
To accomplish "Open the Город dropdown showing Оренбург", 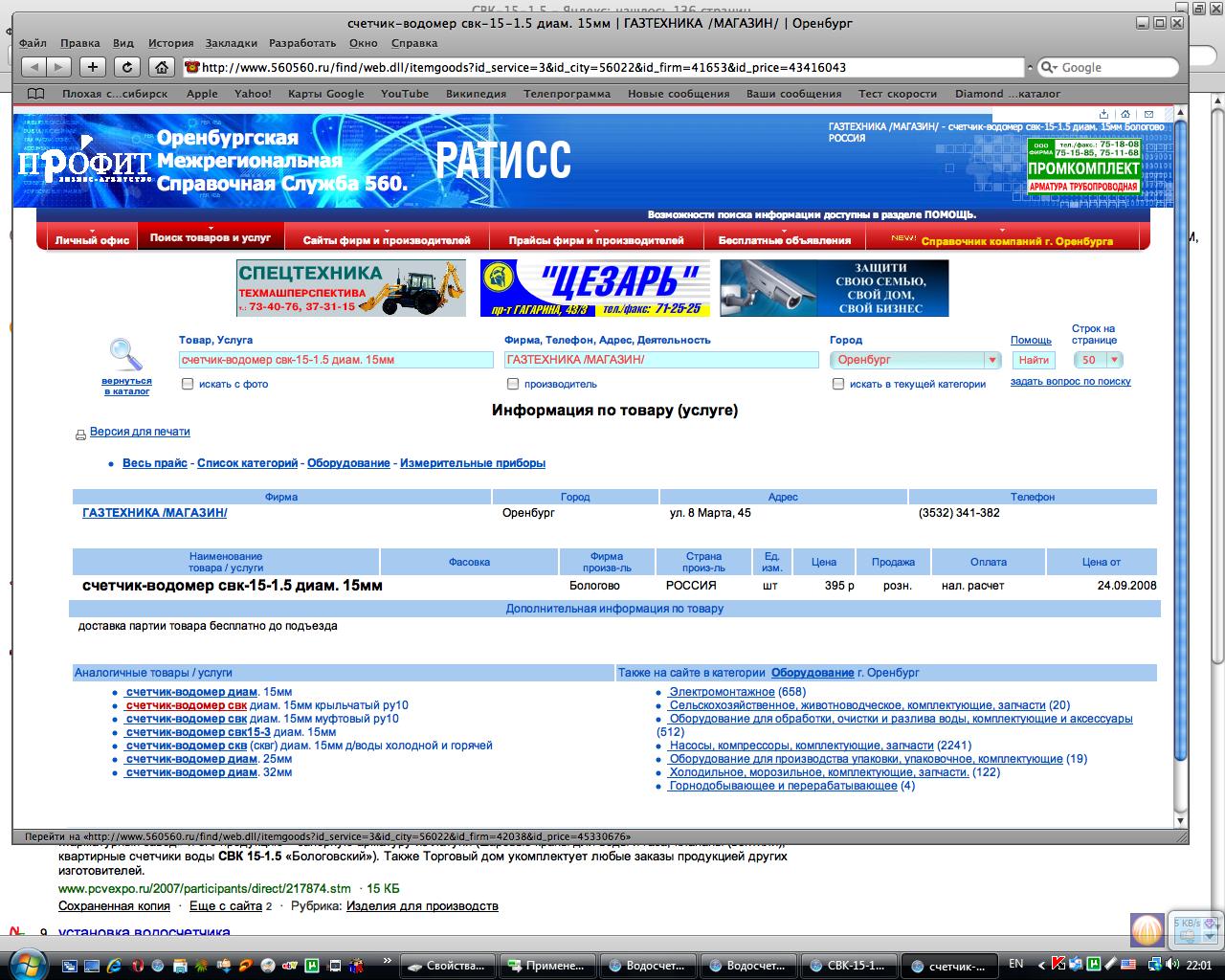I will coord(916,360).
